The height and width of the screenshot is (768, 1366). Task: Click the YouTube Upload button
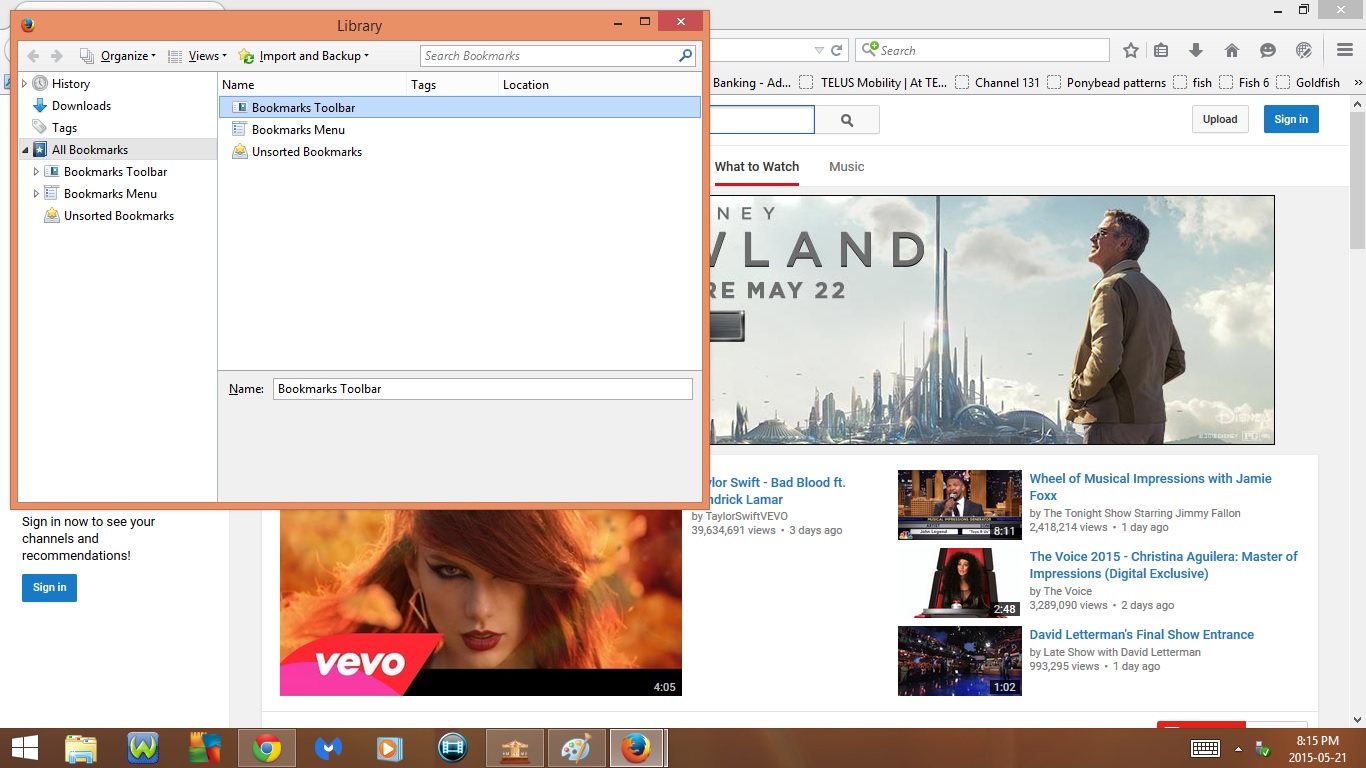coord(1220,119)
